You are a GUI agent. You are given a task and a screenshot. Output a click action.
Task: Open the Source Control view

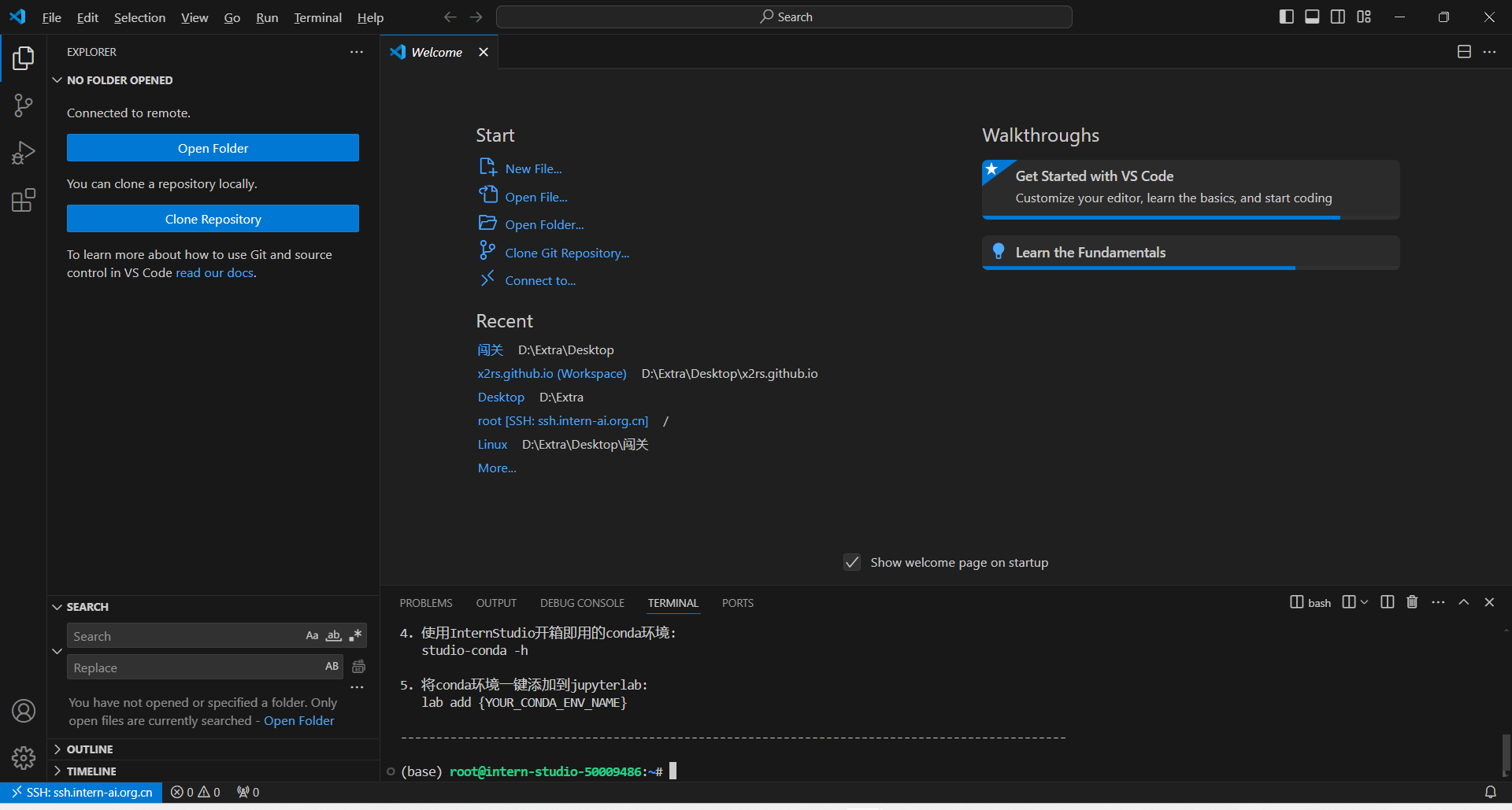(x=24, y=105)
